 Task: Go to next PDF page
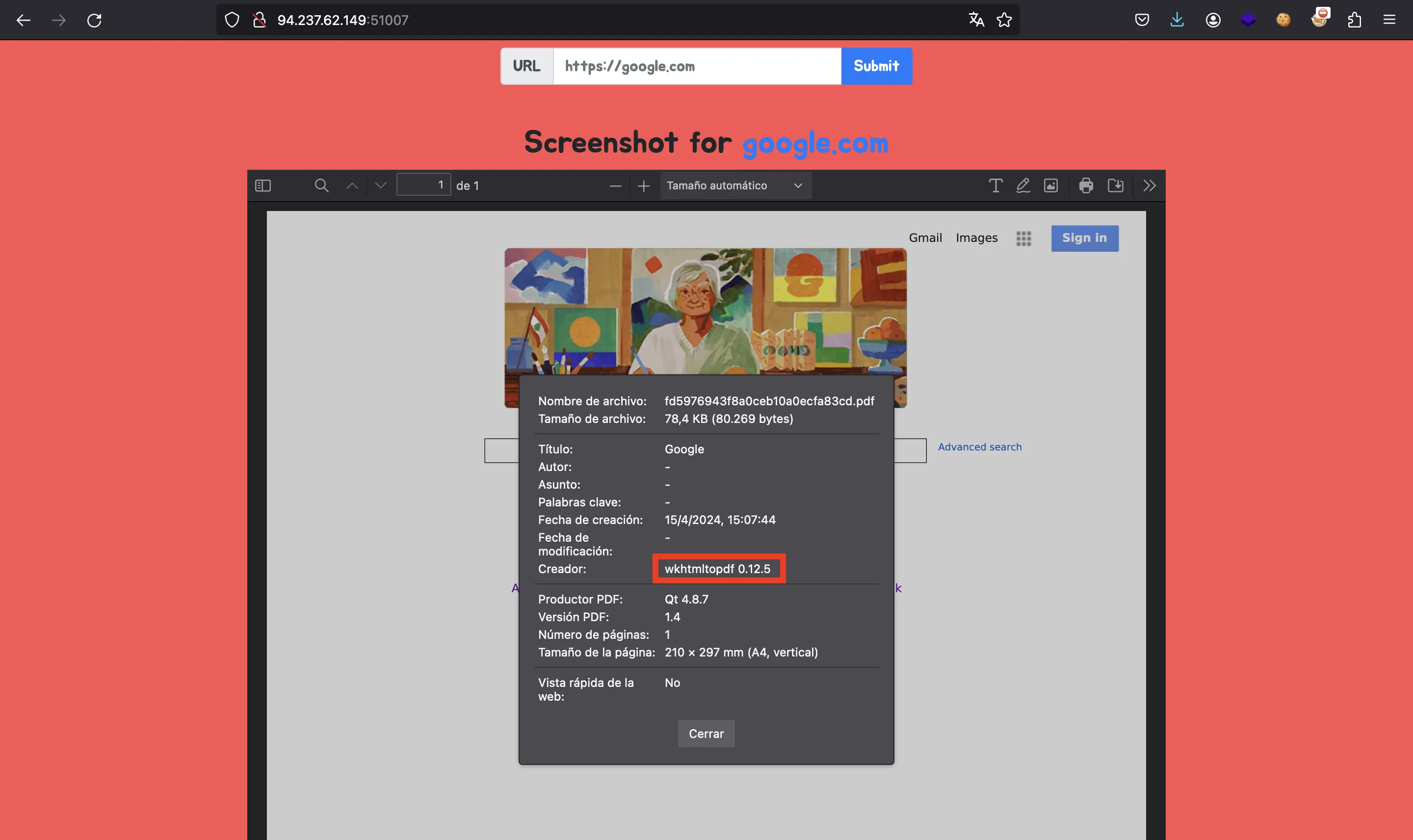tap(381, 185)
